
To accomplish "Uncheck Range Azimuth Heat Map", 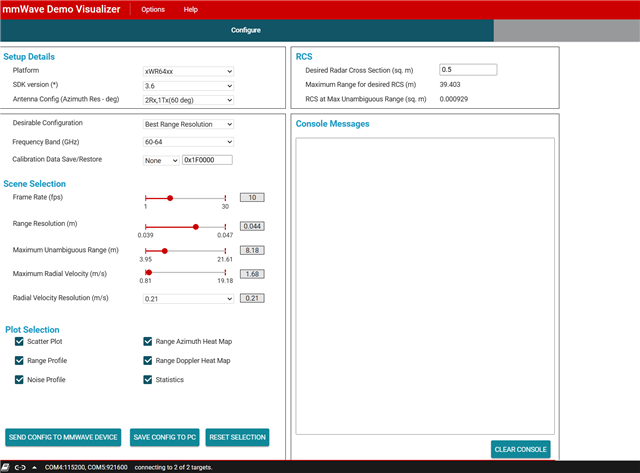I will tap(148, 342).
